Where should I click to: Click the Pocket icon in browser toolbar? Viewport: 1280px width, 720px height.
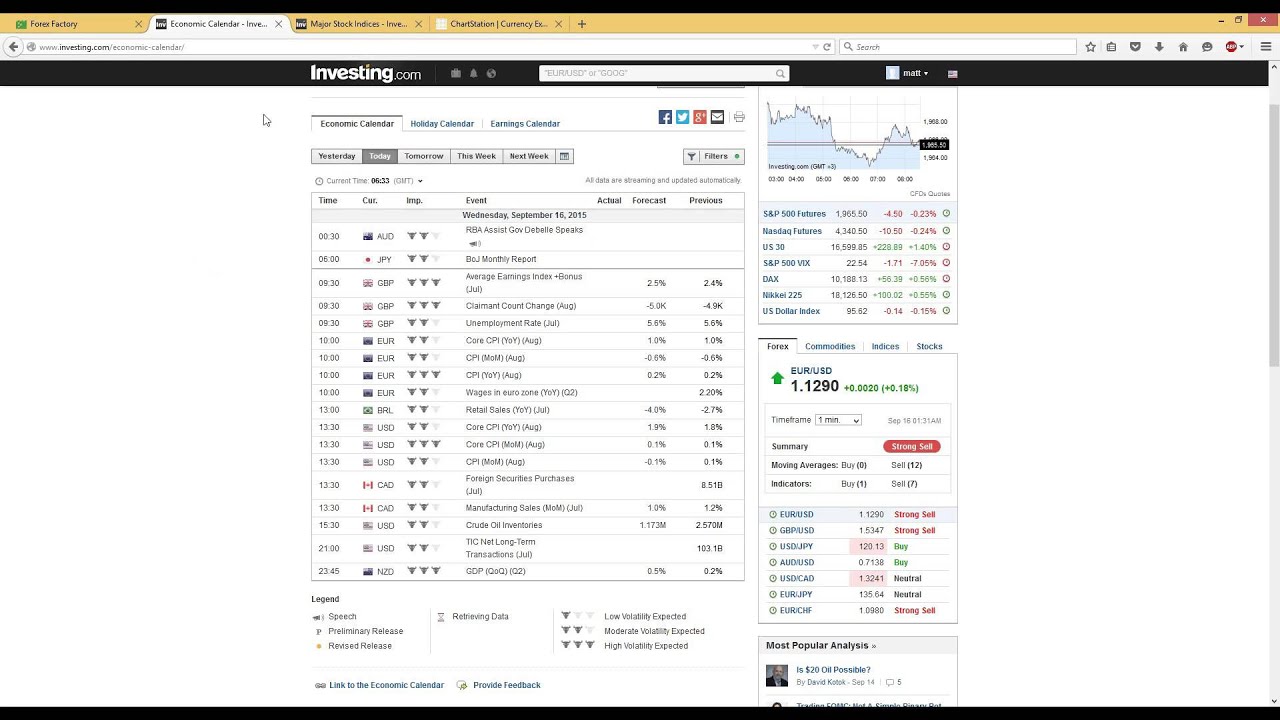point(1135,47)
